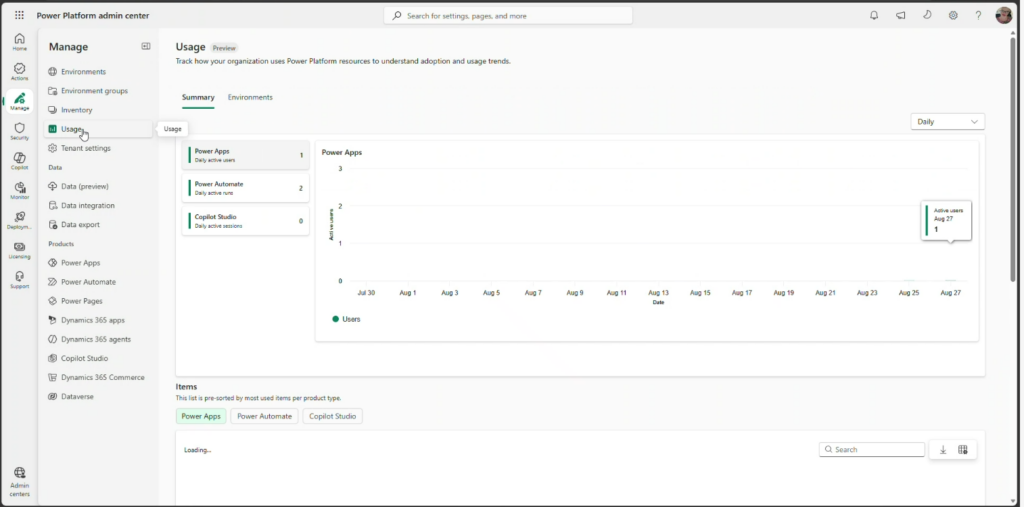The width and height of the screenshot is (1024, 507).
Task: Click the Jul 30 chart axis label
Action: click(366, 293)
